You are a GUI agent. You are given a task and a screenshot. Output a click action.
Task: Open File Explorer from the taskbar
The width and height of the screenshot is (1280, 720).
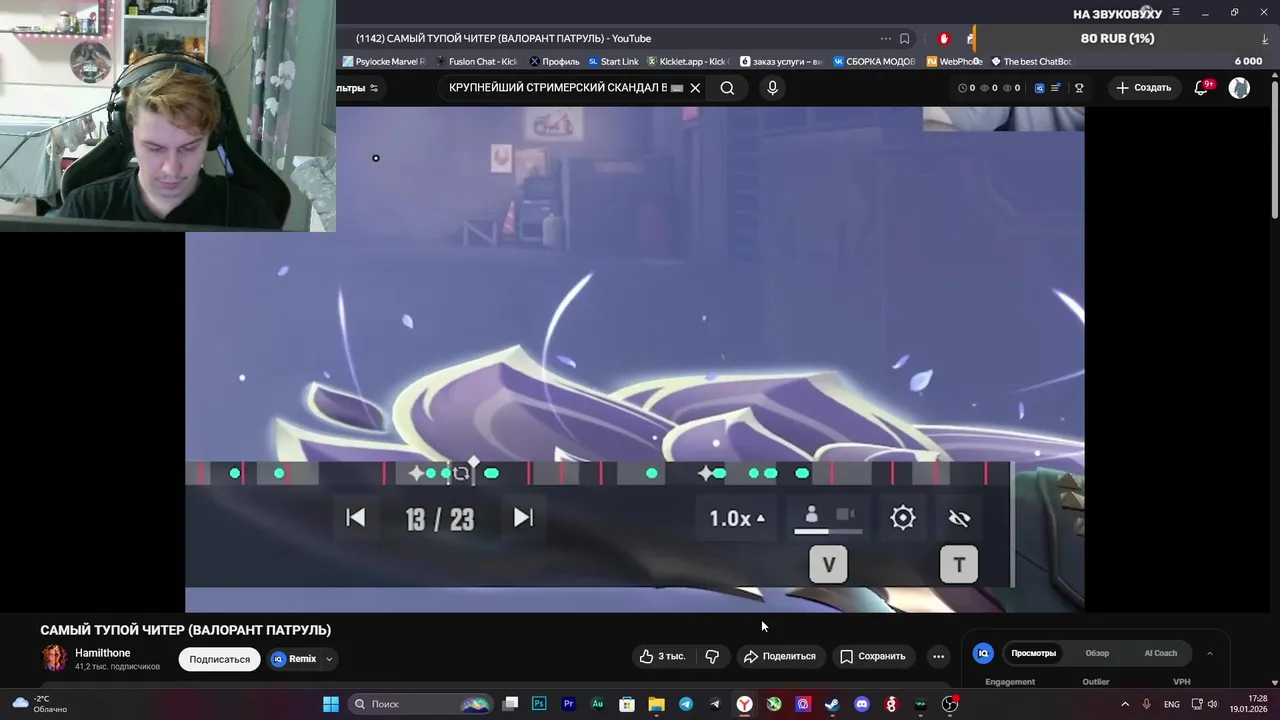[656, 705]
